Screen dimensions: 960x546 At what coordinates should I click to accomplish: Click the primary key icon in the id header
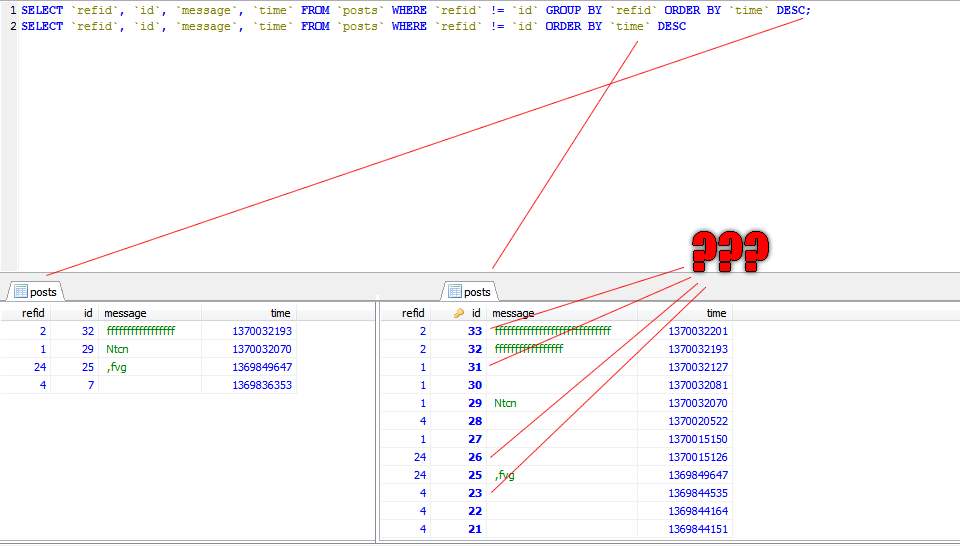(x=458, y=313)
